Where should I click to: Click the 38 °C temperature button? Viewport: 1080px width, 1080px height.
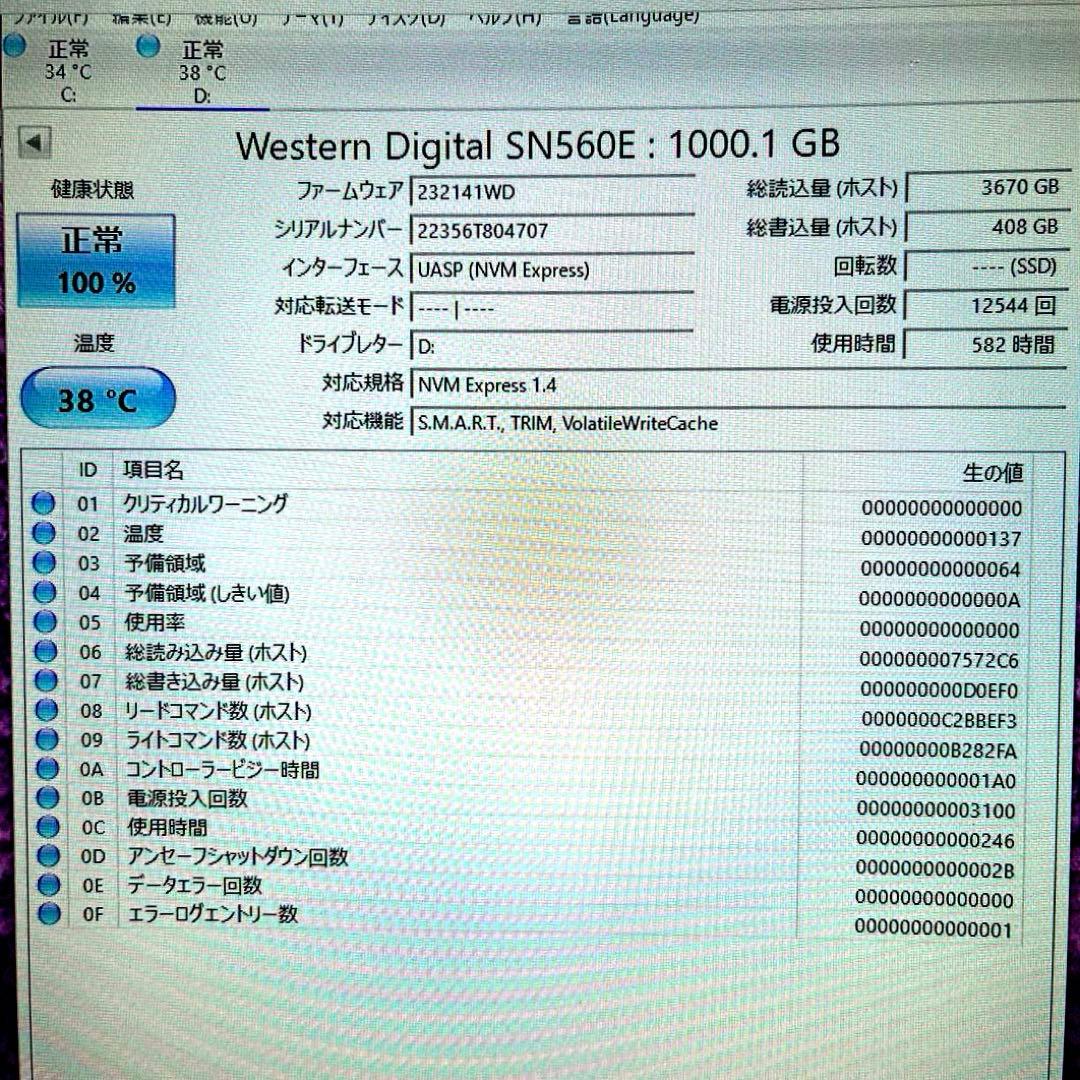97,400
